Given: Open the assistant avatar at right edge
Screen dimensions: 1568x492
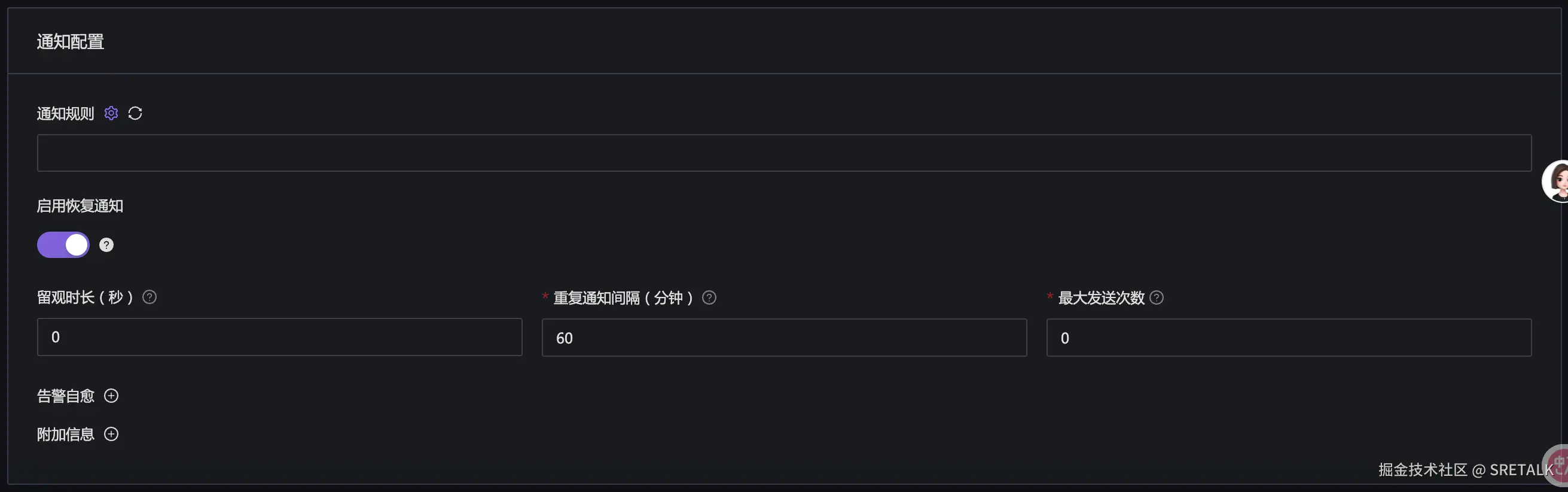Looking at the screenshot, I should pos(1557,181).
